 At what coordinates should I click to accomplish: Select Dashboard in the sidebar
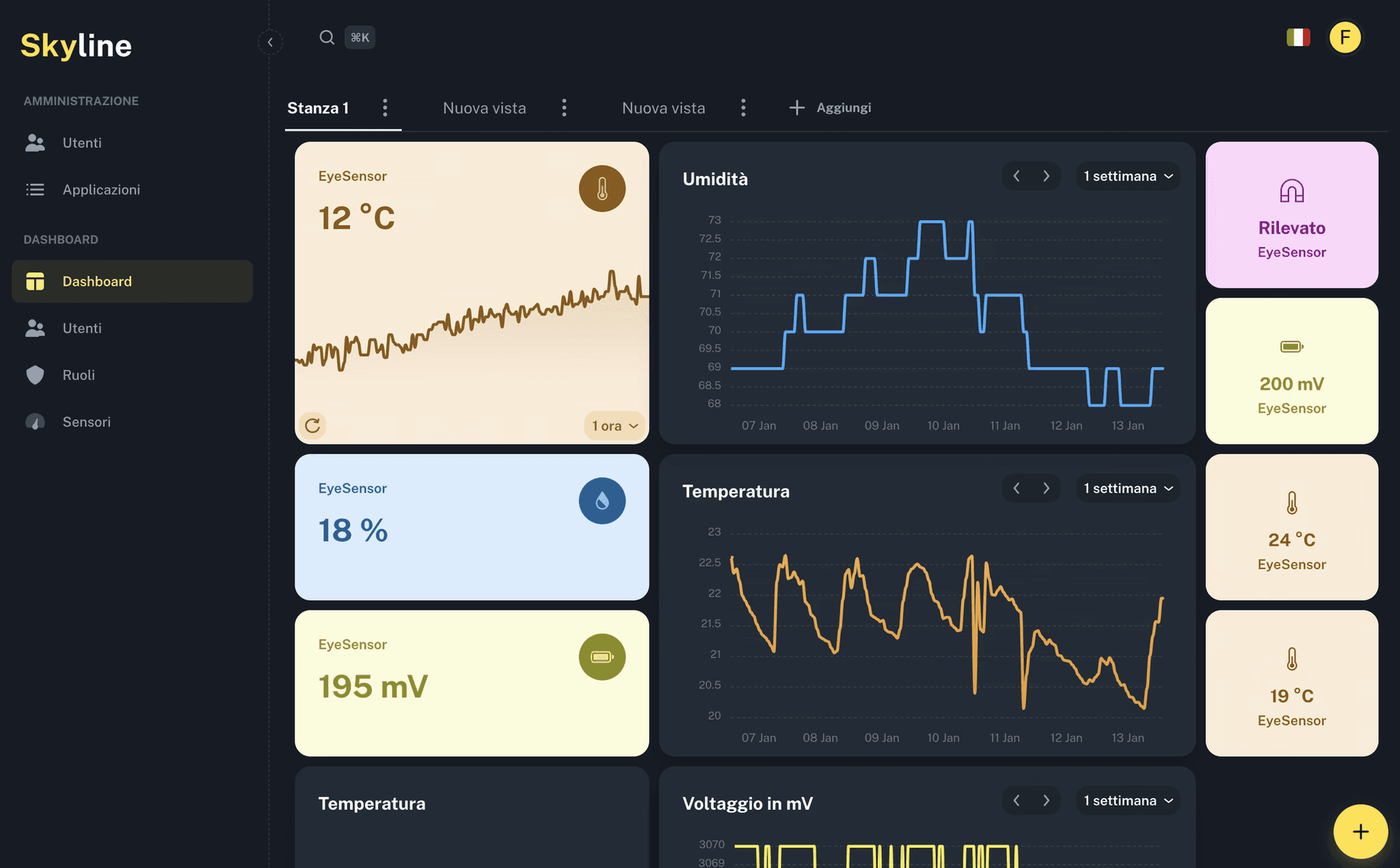[x=96, y=281]
